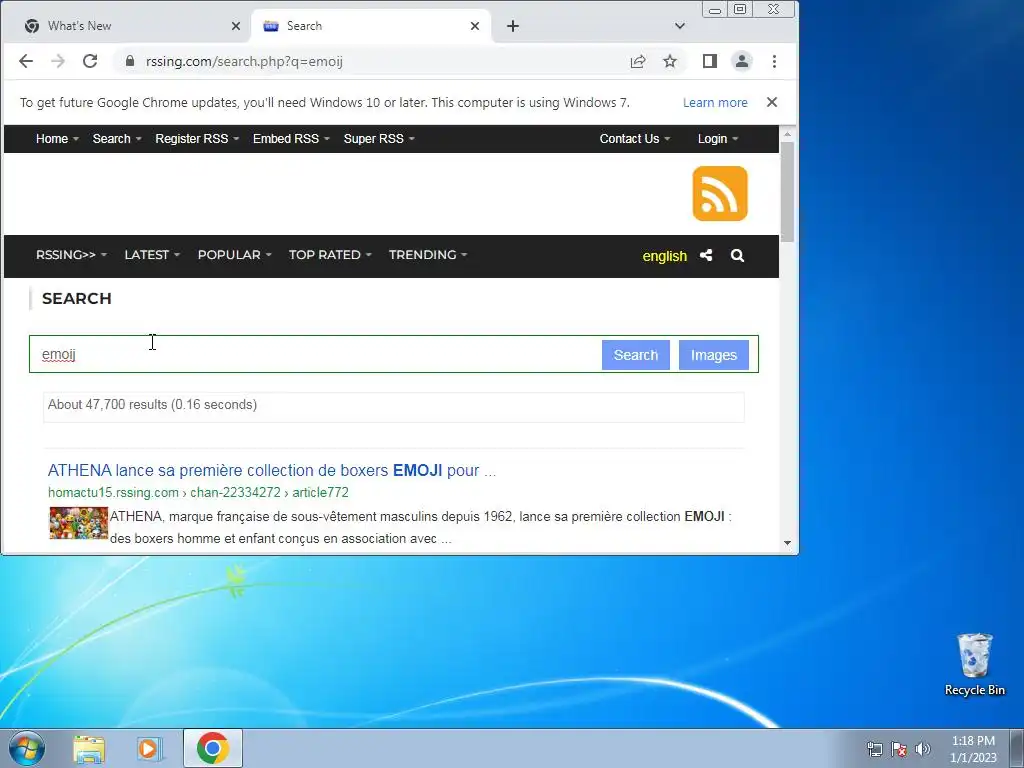Launch Windows Media Player from taskbar

150,749
